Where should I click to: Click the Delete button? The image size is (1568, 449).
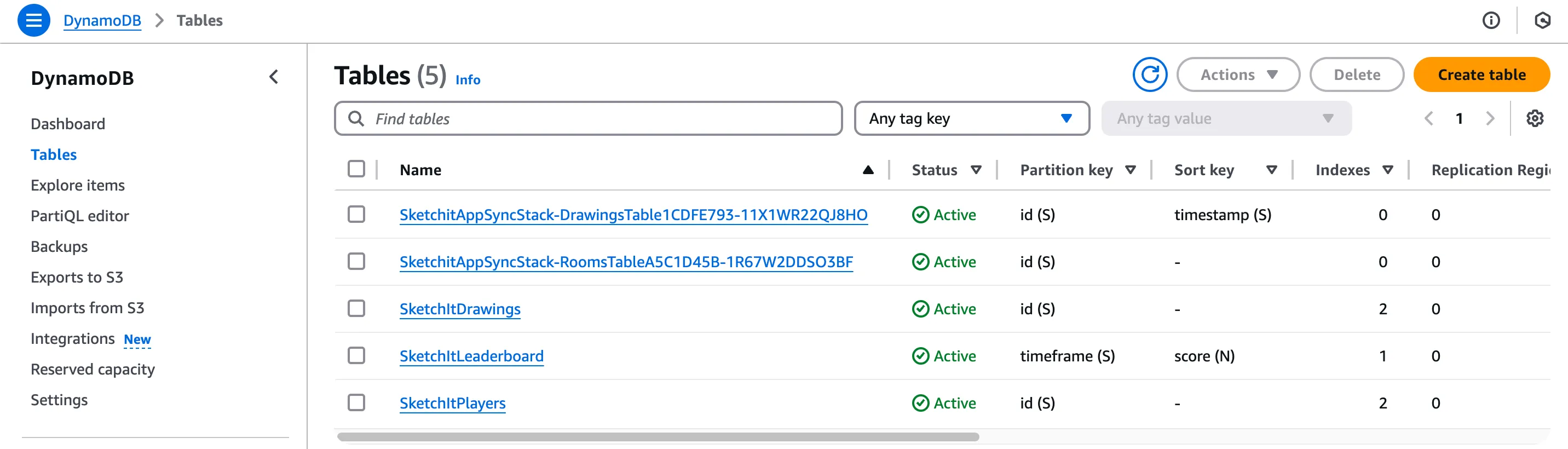(1356, 75)
